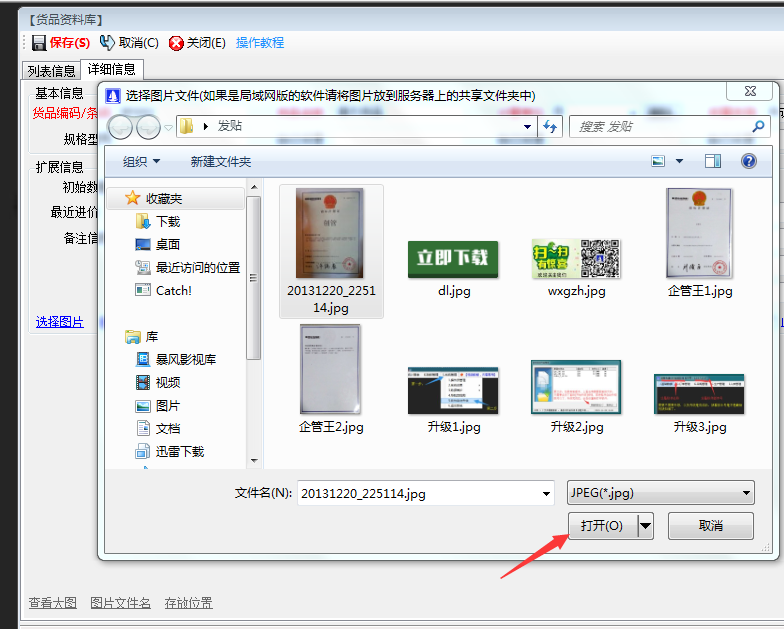Click the Cancel (取消) toolbar icon

point(107,43)
